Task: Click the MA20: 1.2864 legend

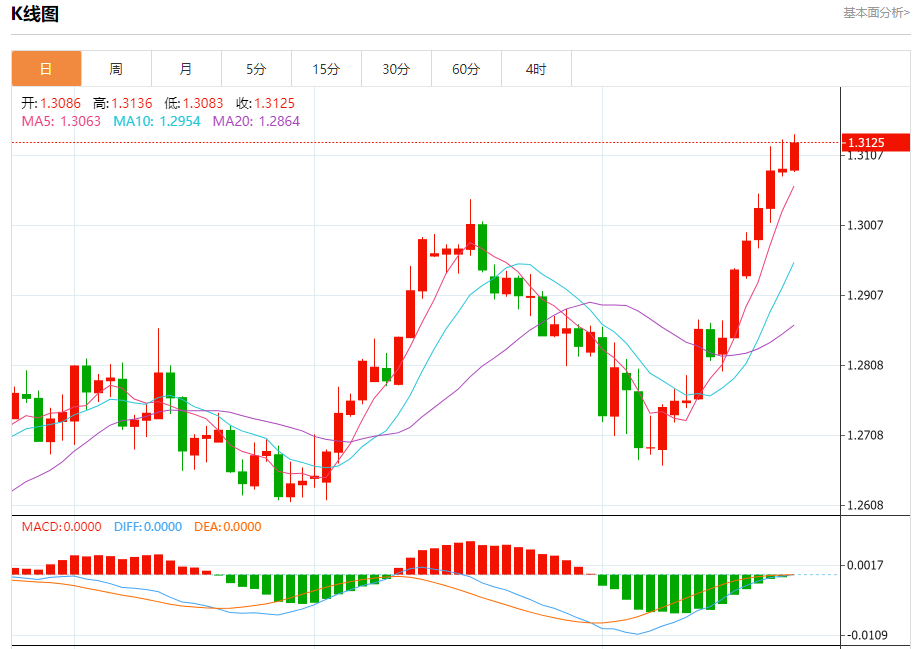Action: (x=256, y=122)
